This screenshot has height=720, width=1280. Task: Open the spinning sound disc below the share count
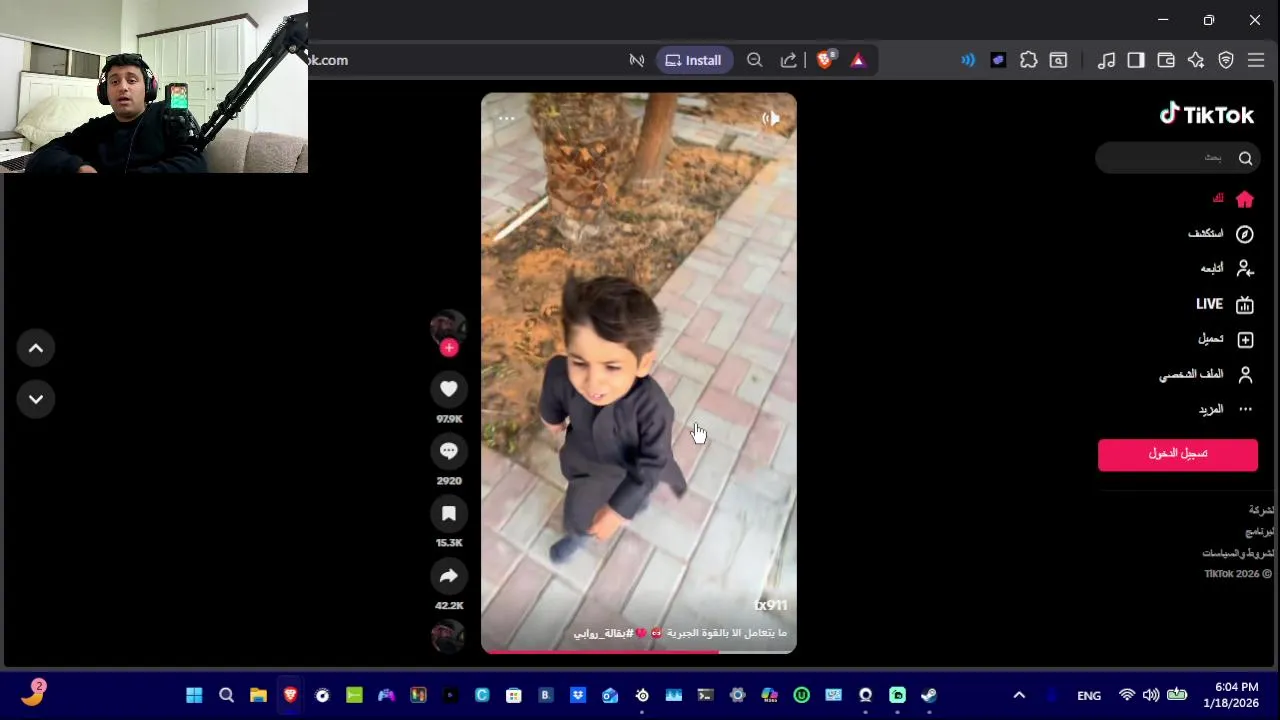click(448, 636)
